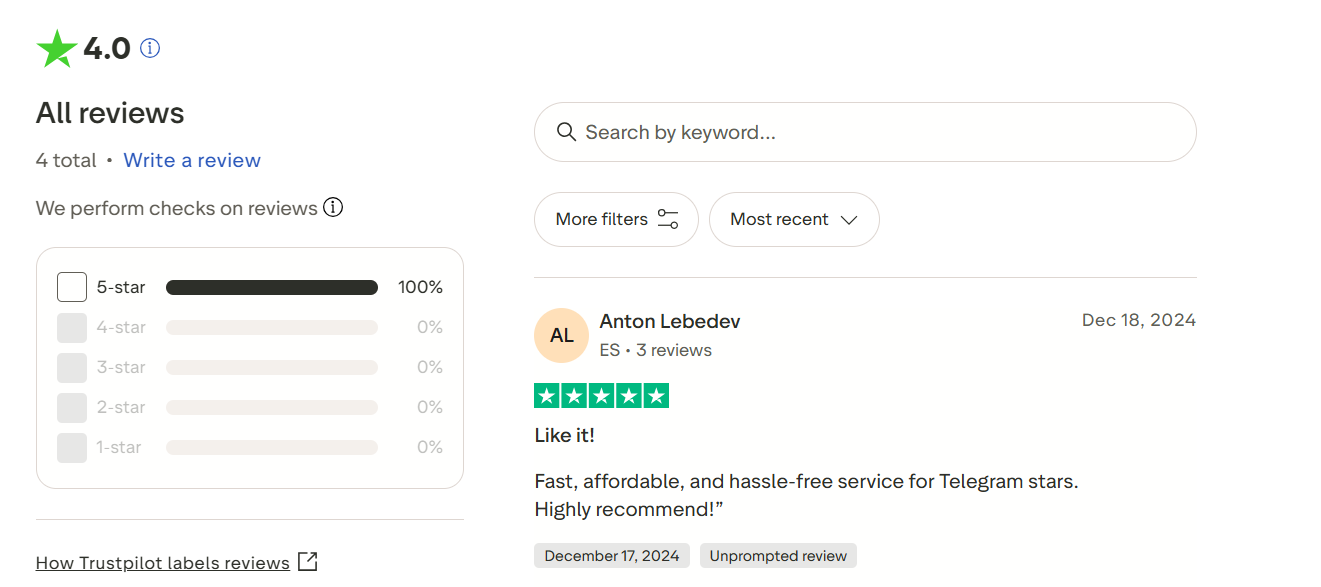Open How Trustpilot labels reviews link
1321x587 pixels.
pyautogui.click(x=162, y=563)
